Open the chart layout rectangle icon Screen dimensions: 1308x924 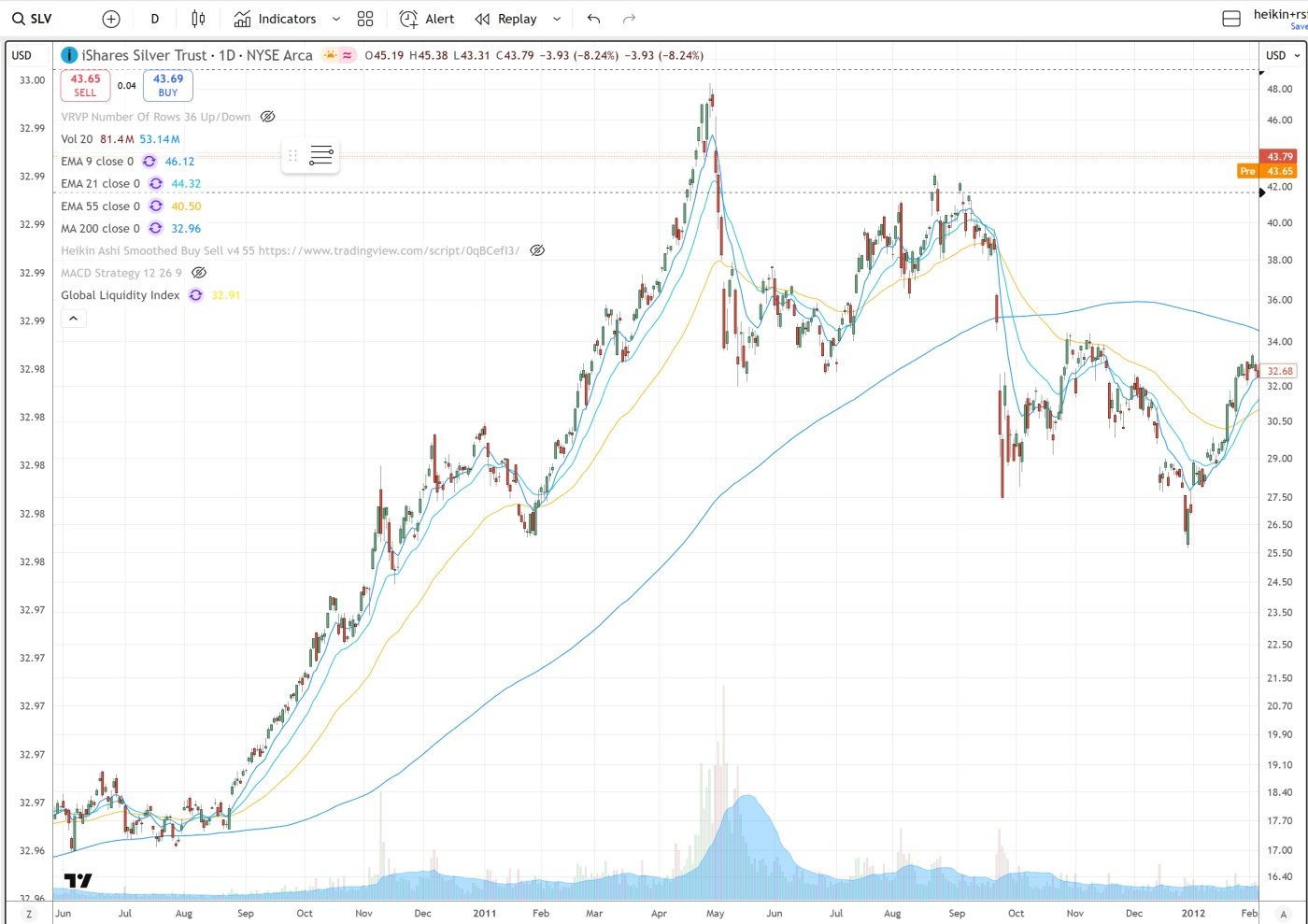point(1231,19)
